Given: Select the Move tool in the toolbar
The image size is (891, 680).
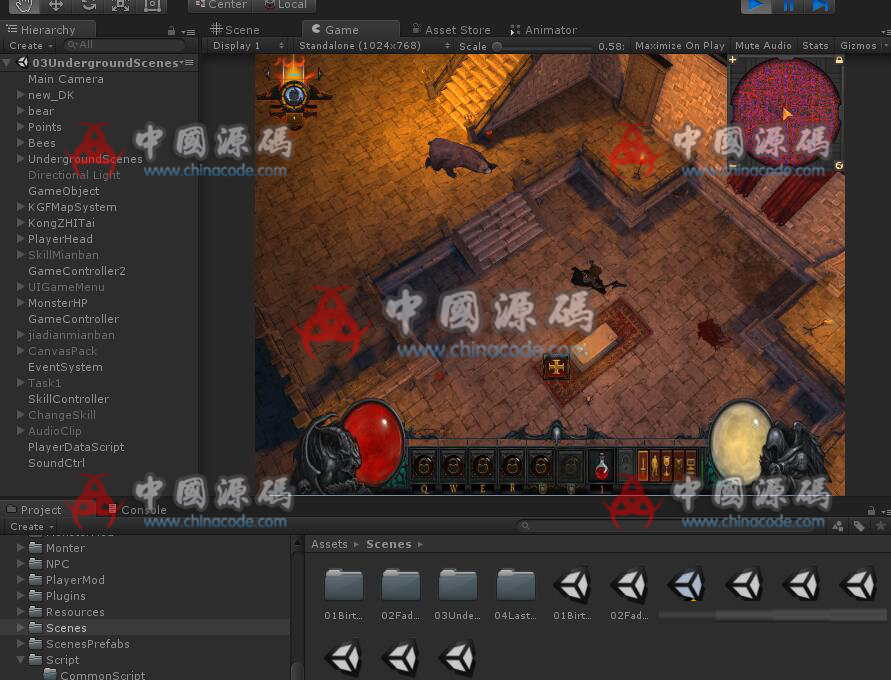Looking at the screenshot, I should point(56,5).
